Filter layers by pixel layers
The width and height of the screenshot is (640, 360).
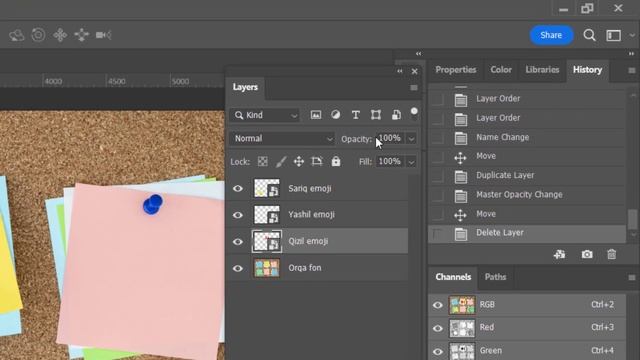pos(316,115)
